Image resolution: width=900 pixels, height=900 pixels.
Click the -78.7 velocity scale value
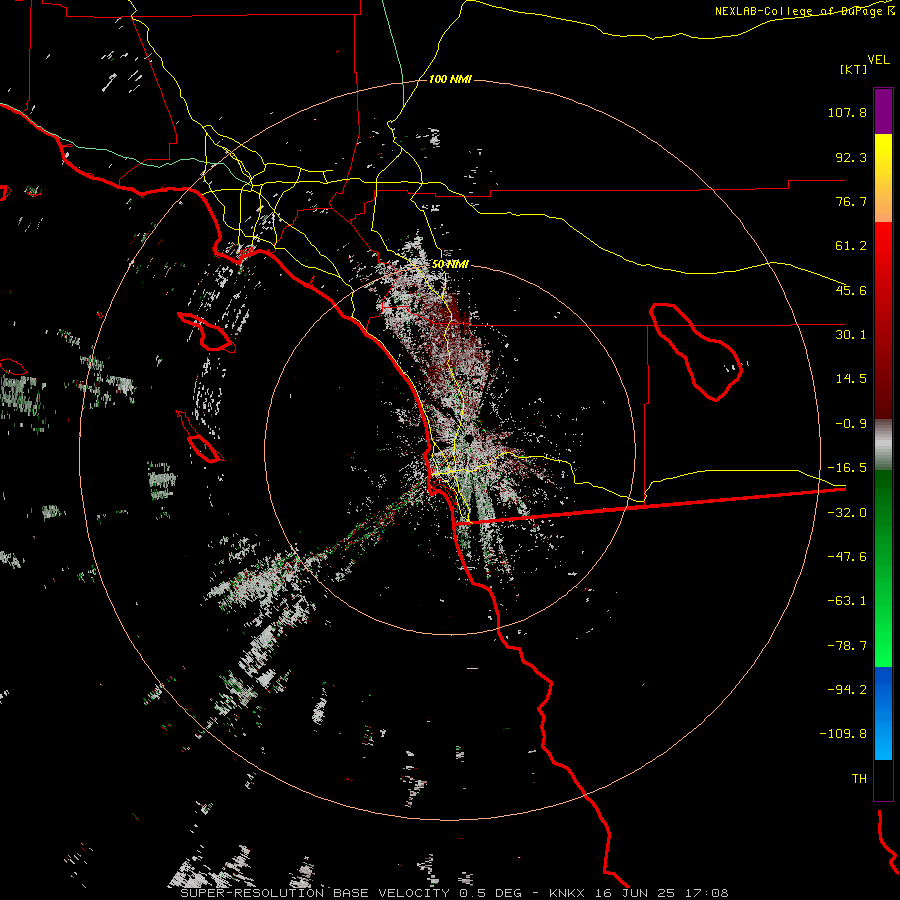[847, 646]
